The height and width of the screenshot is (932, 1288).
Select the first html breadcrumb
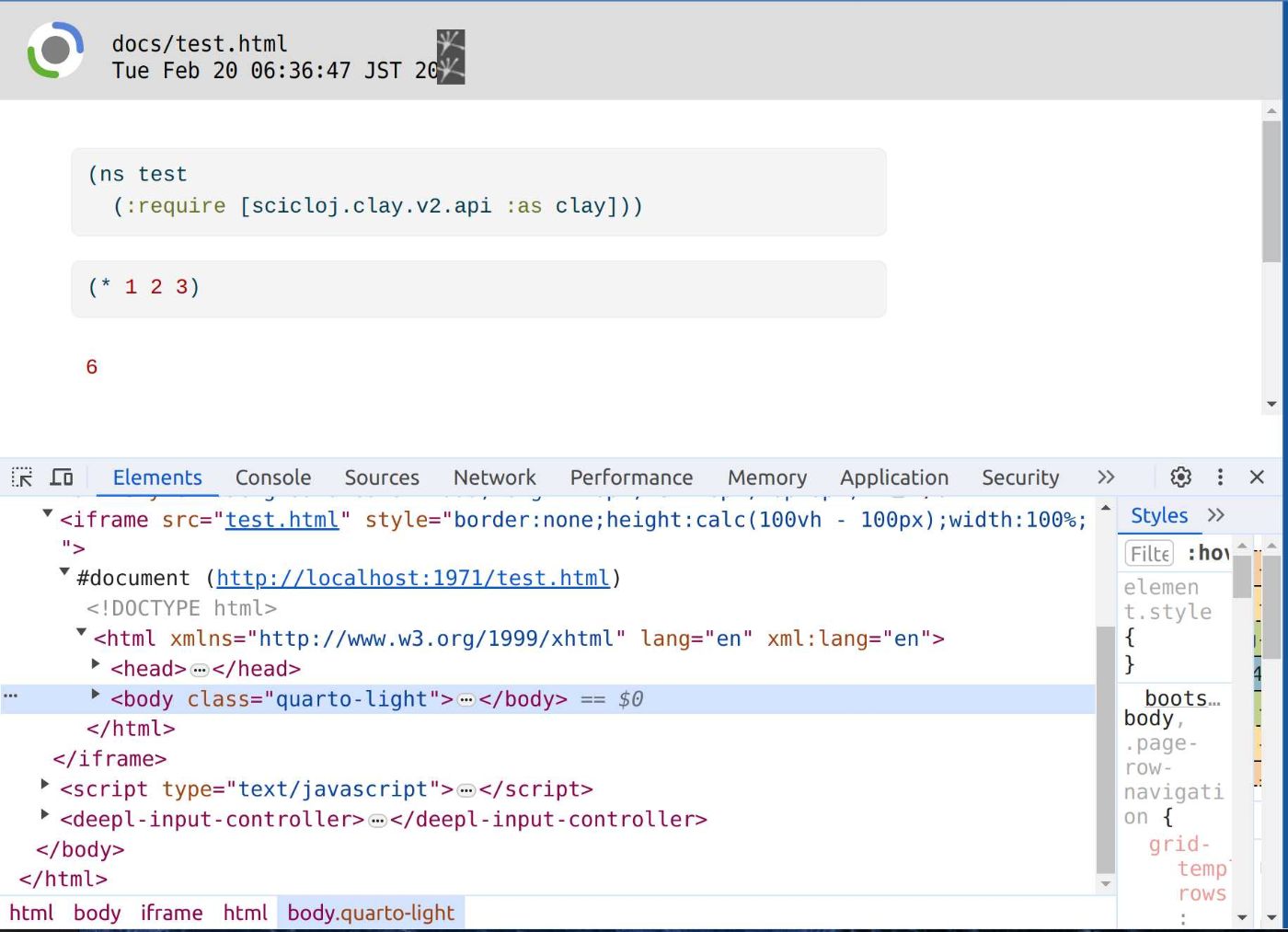pyautogui.click(x=31, y=913)
